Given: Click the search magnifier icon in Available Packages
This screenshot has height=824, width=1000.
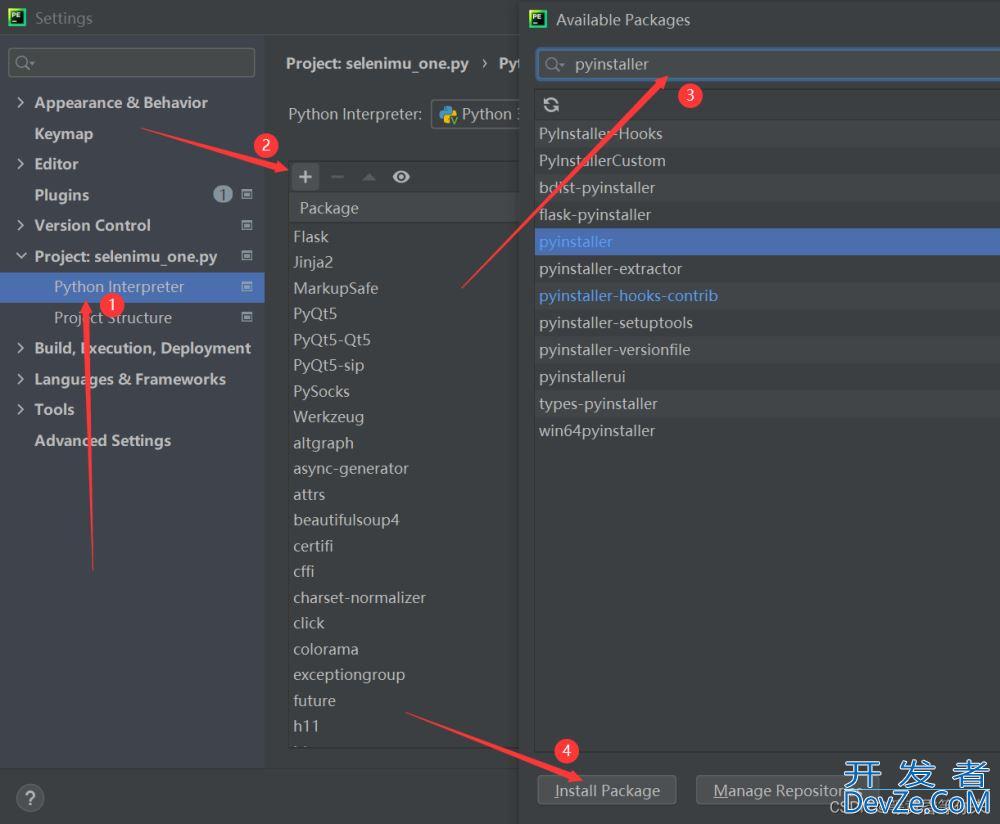Looking at the screenshot, I should coord(554,64).
